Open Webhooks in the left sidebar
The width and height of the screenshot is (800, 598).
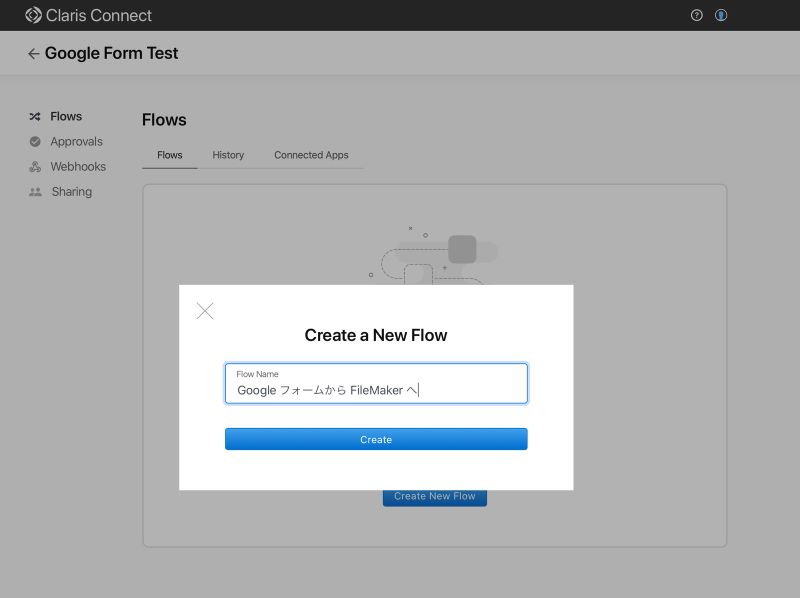[x=78, y=166]
